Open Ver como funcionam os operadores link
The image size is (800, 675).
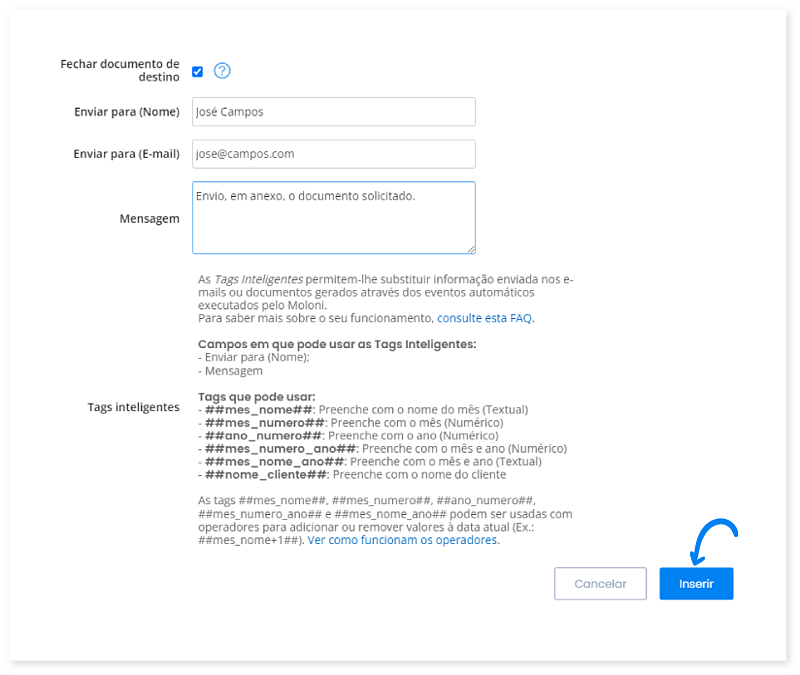click(402, 540)
